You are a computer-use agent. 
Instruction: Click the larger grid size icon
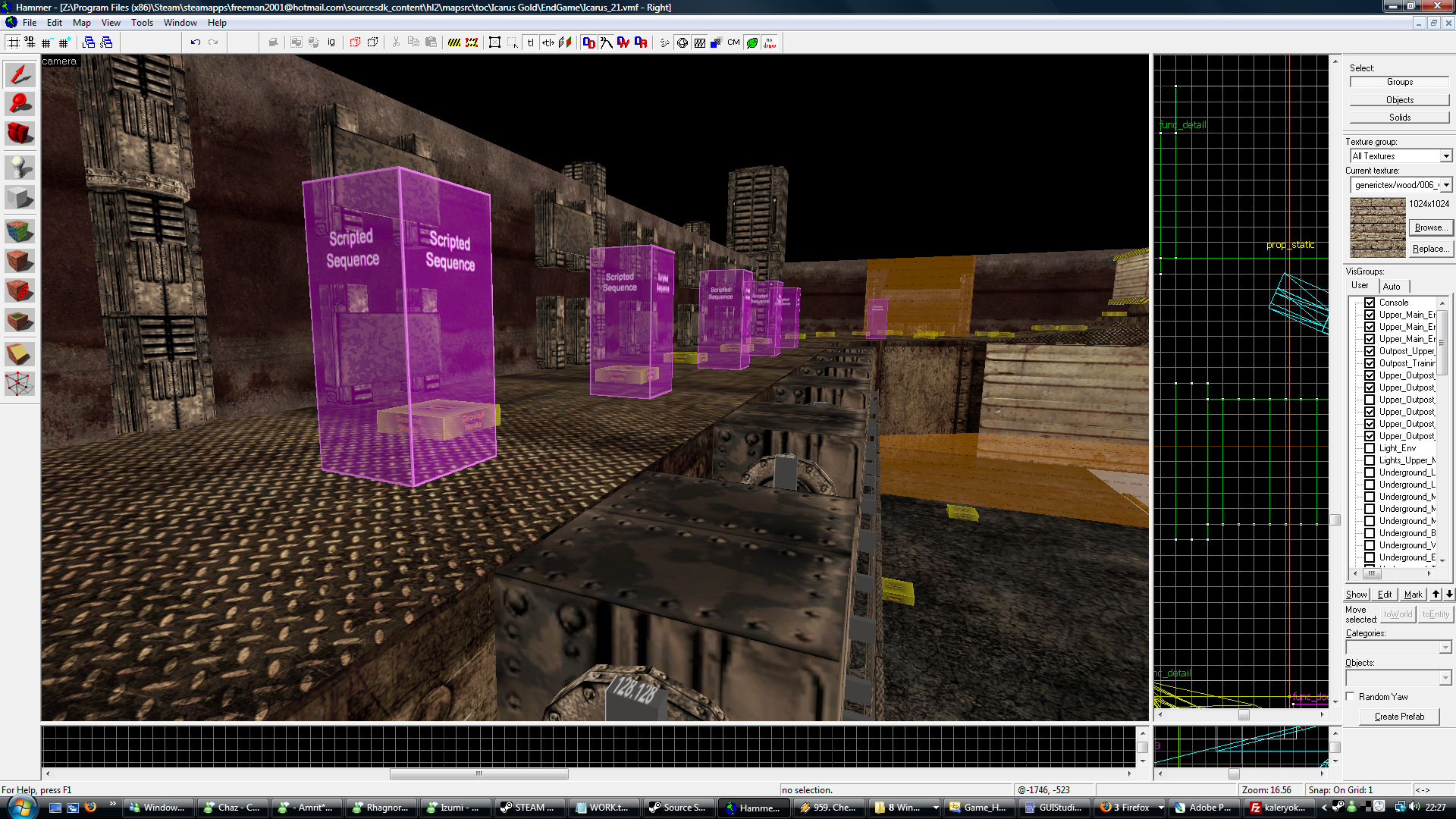pos(64,42)
